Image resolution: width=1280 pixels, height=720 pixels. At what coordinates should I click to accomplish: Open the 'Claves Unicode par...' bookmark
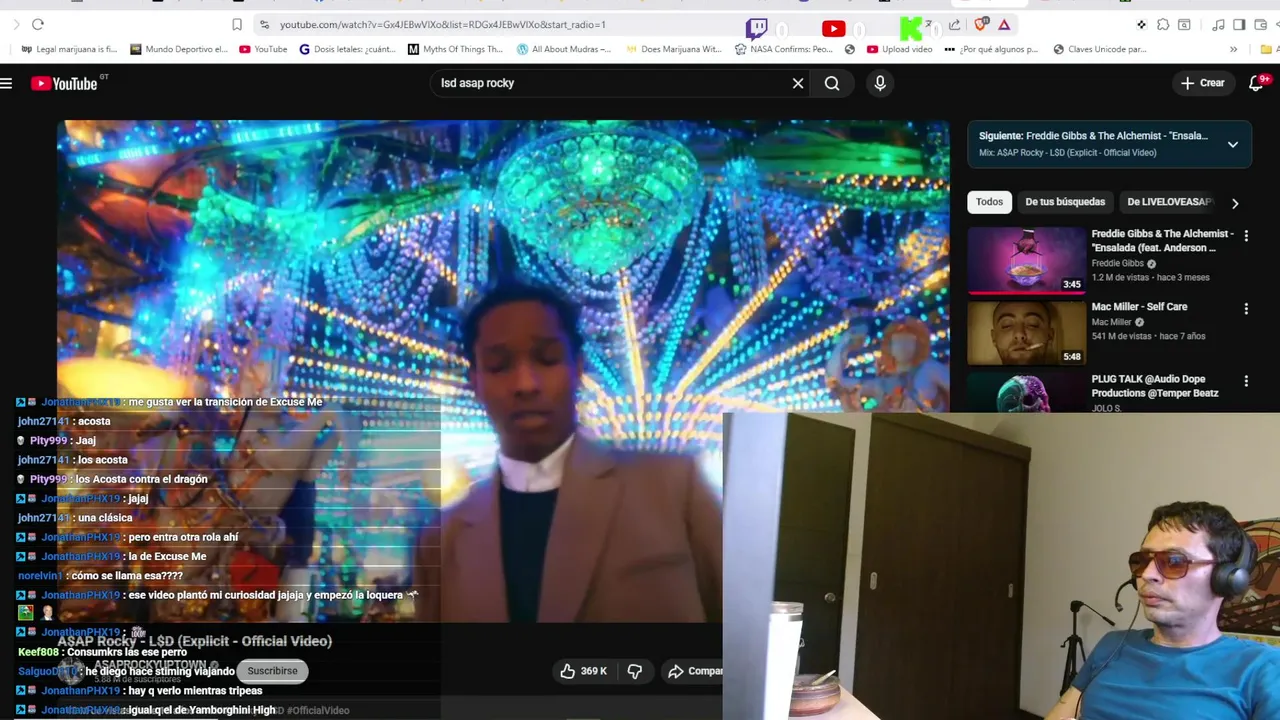point(1099,49)
